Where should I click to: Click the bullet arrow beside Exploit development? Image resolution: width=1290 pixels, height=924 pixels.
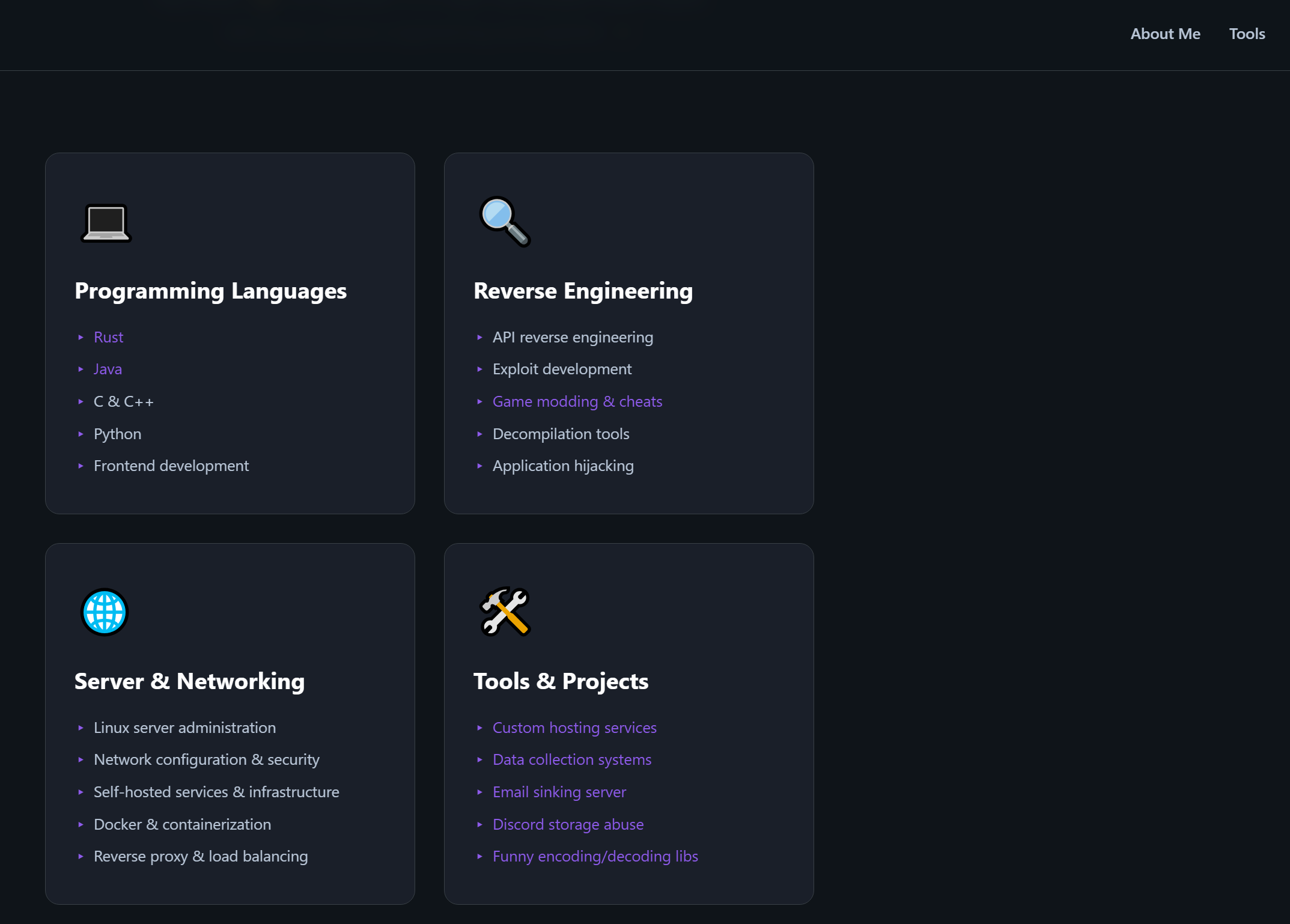(479, 369)
